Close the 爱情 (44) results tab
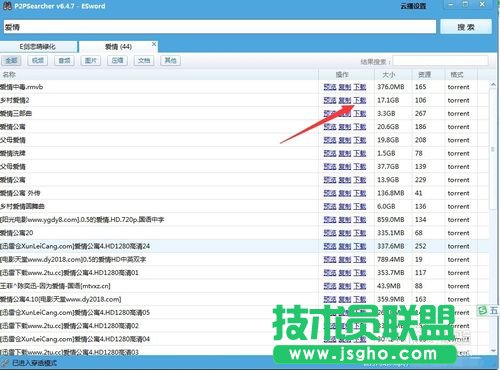Image resolution: width=500 pixels, height=370 pixels. tap(154, 44)
